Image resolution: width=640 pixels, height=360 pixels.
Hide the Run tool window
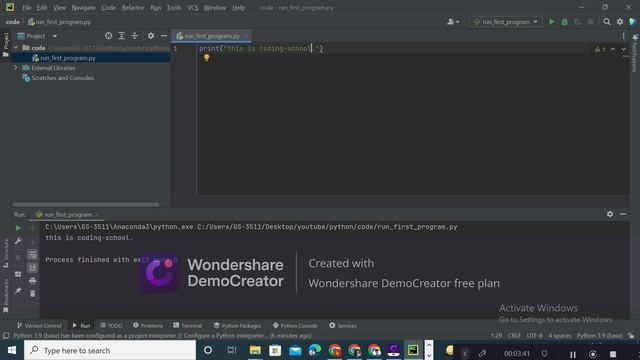coord(623,214)
